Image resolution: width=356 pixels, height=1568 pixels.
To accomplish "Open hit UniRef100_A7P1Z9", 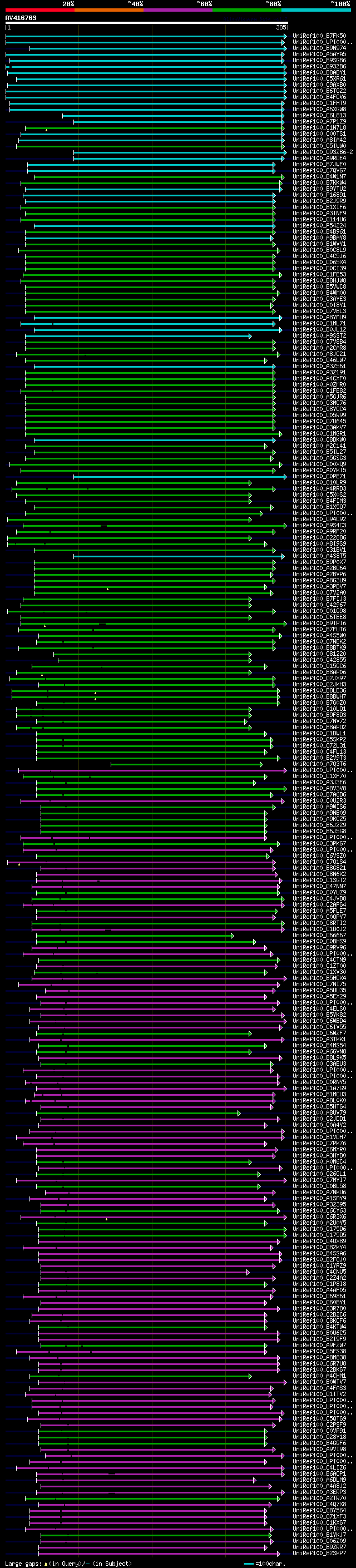I will coord(319,122).
